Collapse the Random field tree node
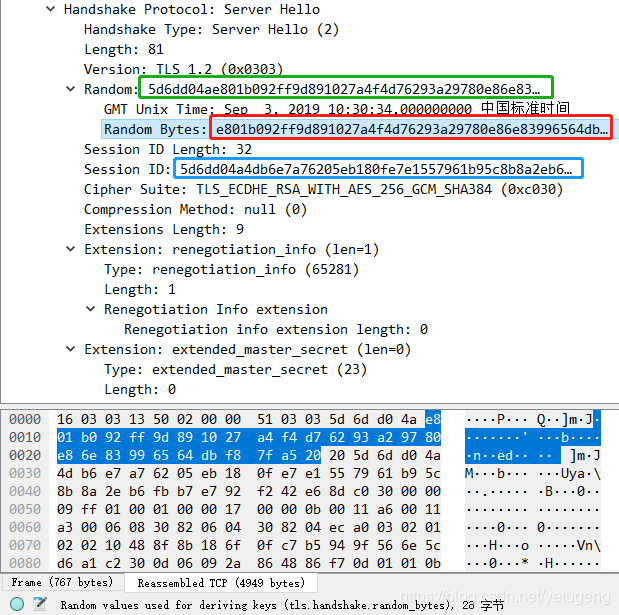Screen dimensions: 619x615 point(70,89)
